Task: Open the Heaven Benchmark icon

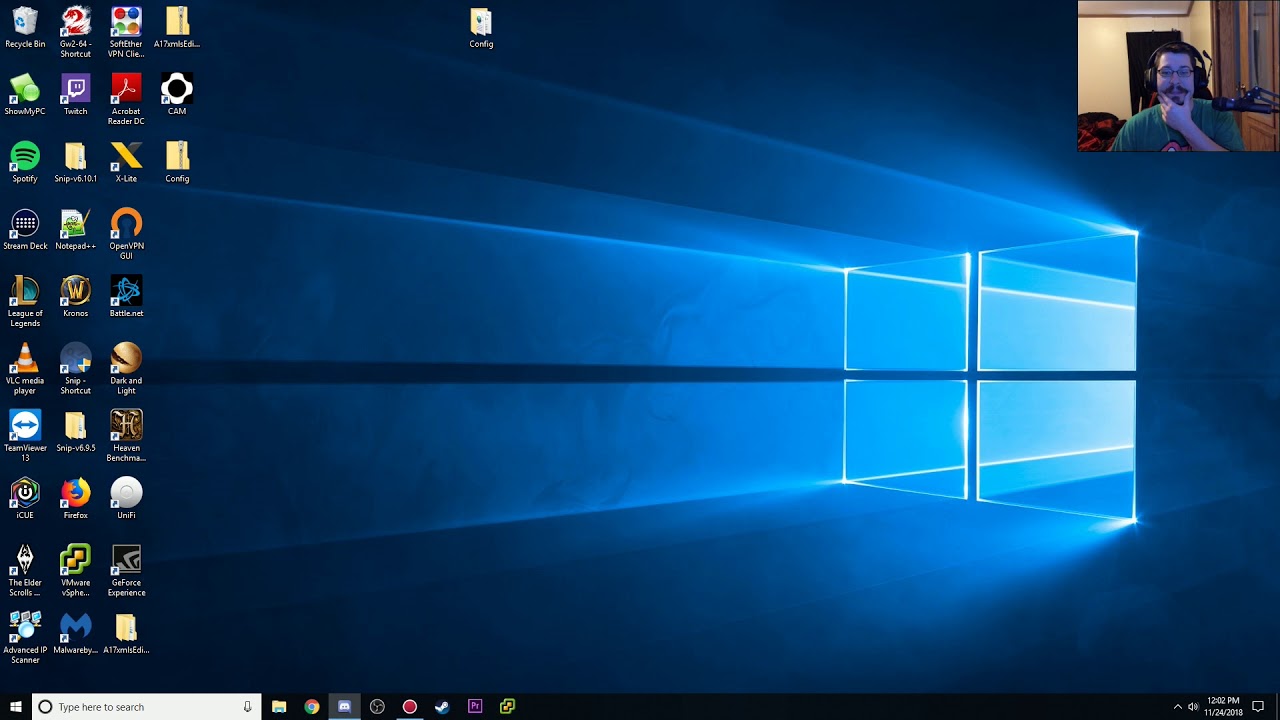Action: coord(126,435)
